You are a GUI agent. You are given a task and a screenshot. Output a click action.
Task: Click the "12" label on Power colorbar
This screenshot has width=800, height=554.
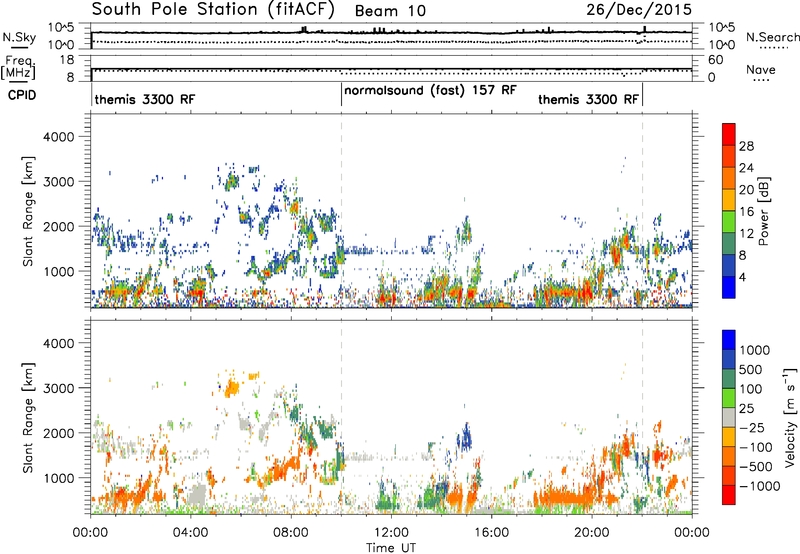pos(746,234)
